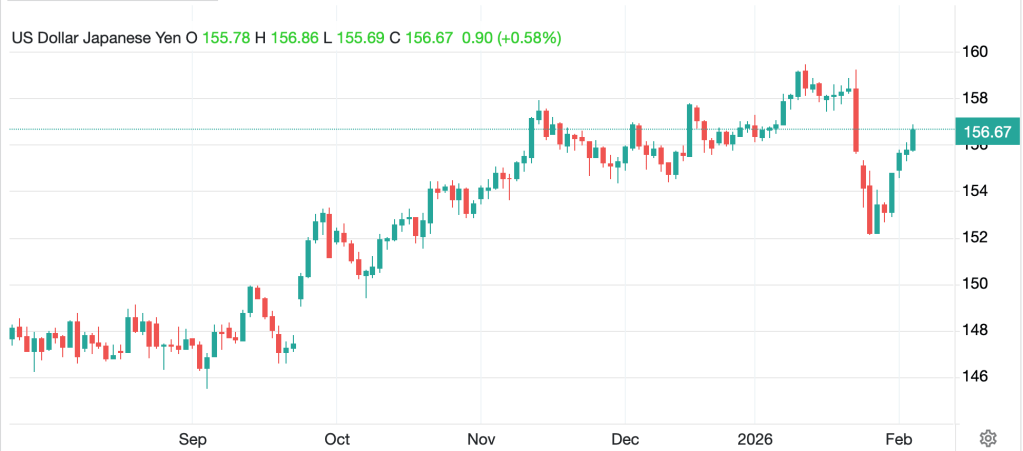Click the 146 price scale label

point(976,376)
